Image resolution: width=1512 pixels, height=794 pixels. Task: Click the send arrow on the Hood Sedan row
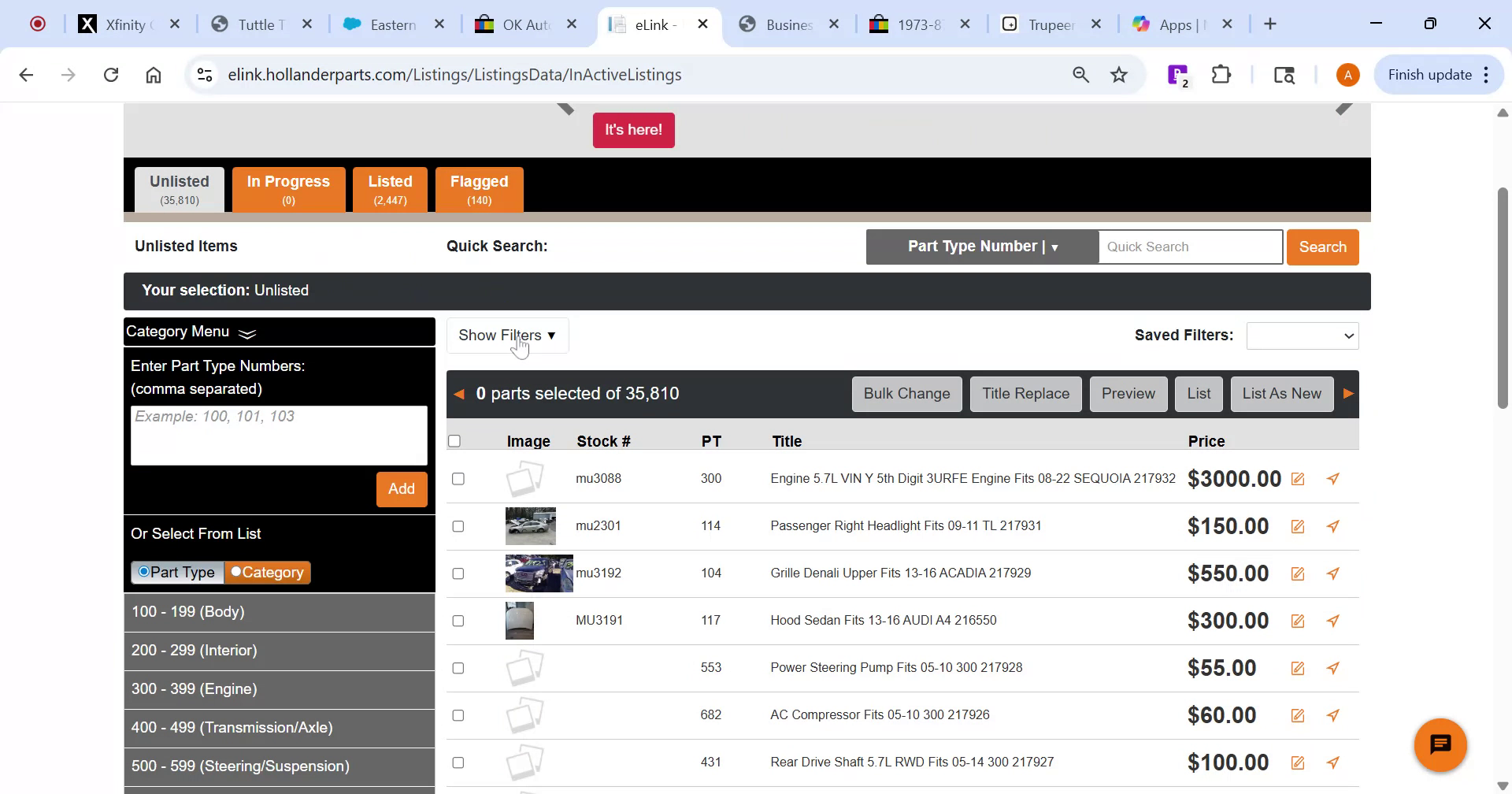tap(1332, 620)
